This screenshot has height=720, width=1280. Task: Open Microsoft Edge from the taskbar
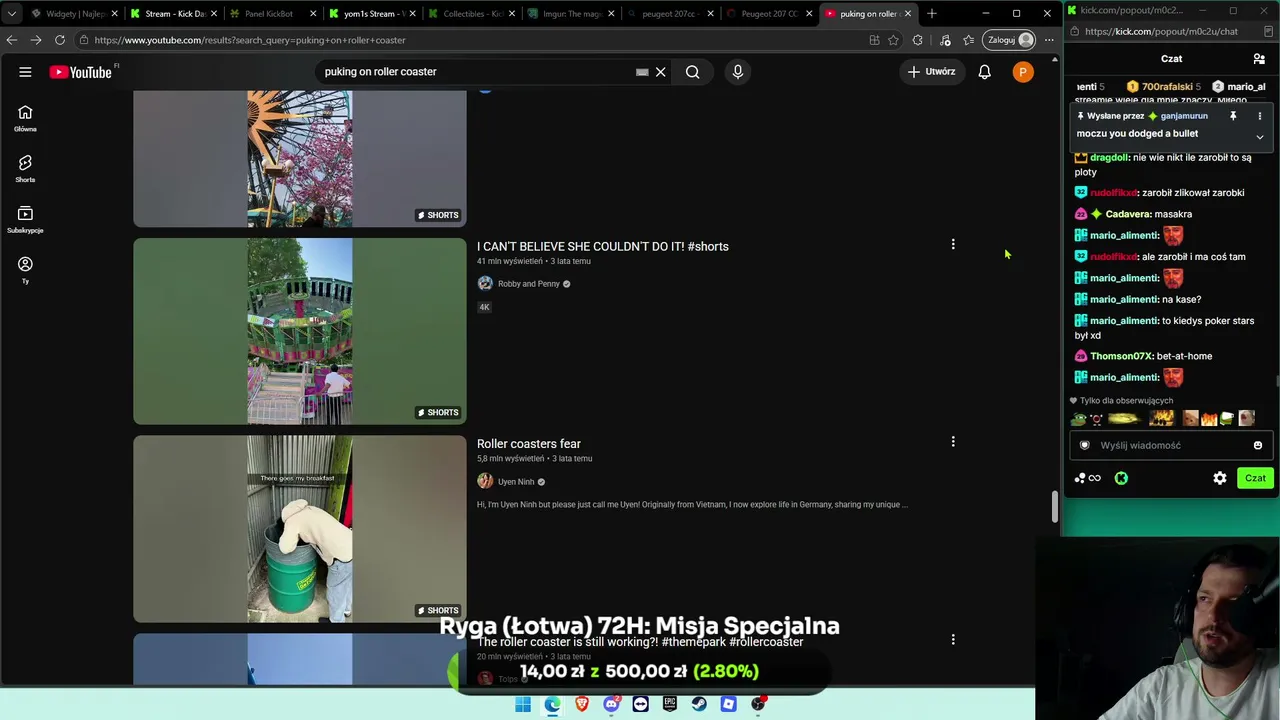coord(552,705)
